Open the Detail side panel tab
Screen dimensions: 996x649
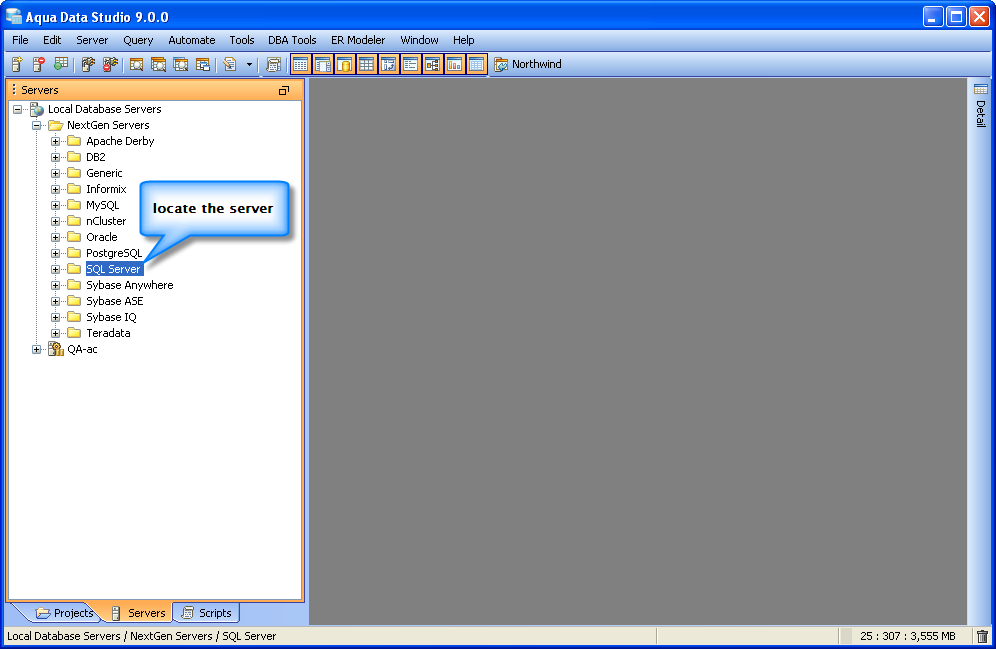[x=981, y=105]
